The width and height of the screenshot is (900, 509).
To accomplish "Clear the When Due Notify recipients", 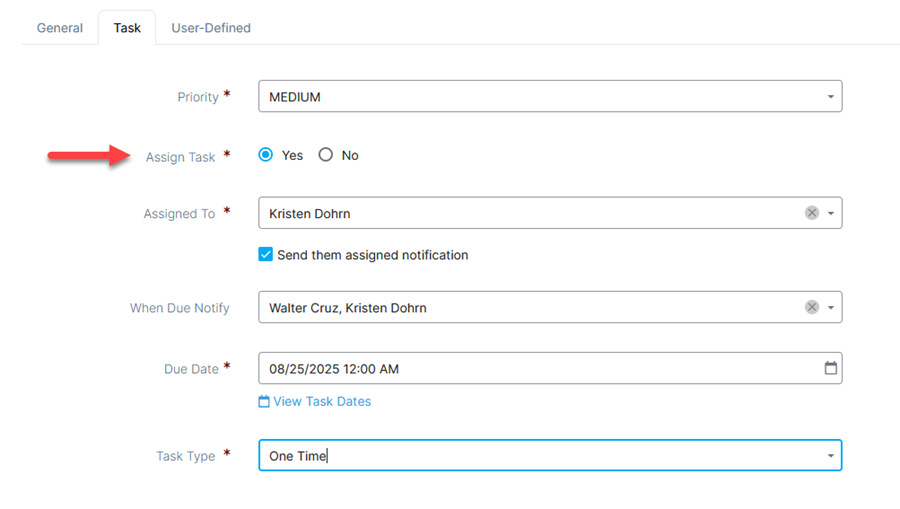I will coord(812,307).
